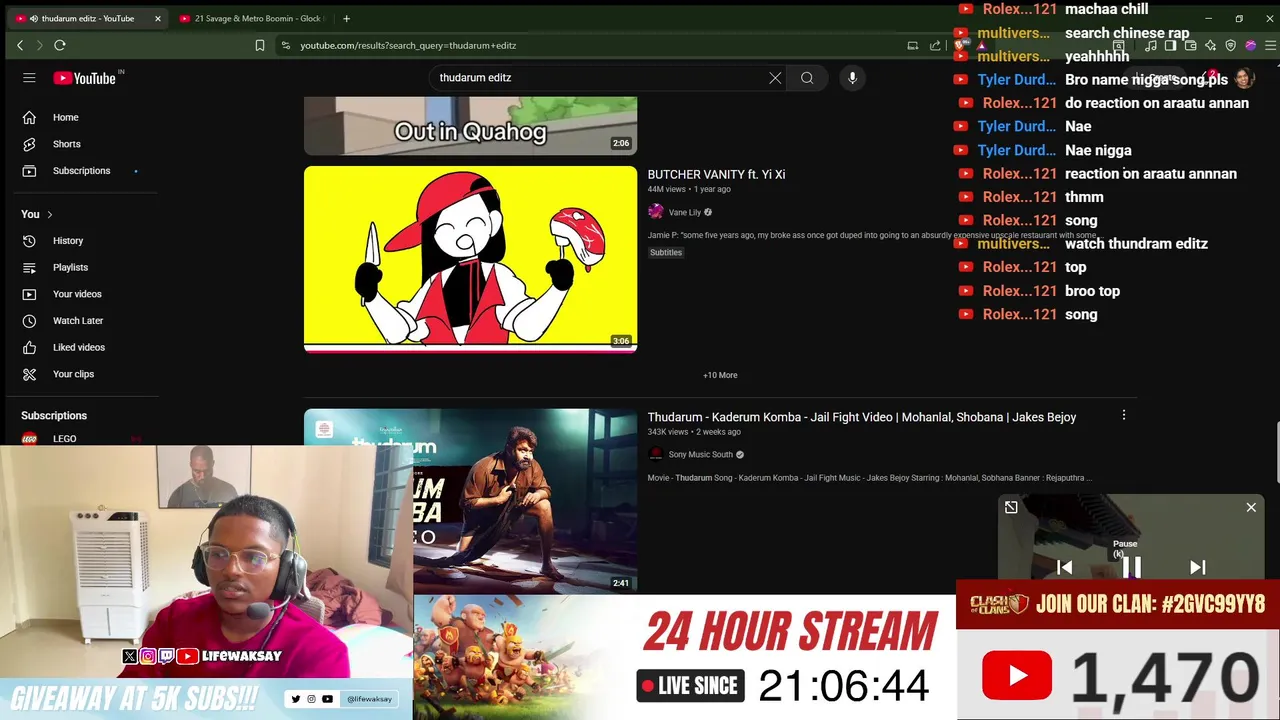Viewport: 1280px width, 720px height.
Task: Open site settings icon beside URL
Action: pyautogui.click(x=286, y=45)
